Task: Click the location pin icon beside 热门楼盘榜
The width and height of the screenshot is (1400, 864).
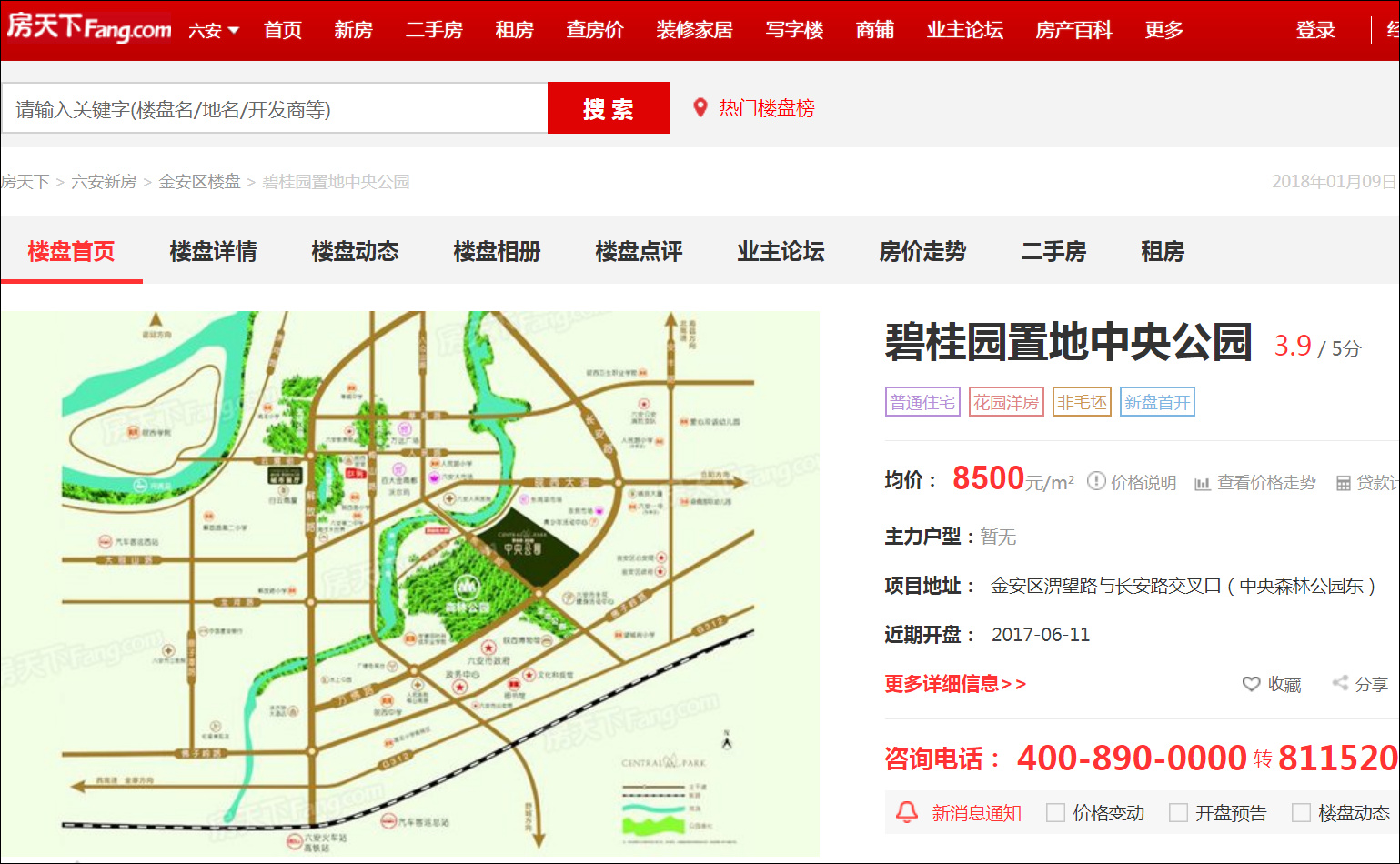Action: [700, 107]
